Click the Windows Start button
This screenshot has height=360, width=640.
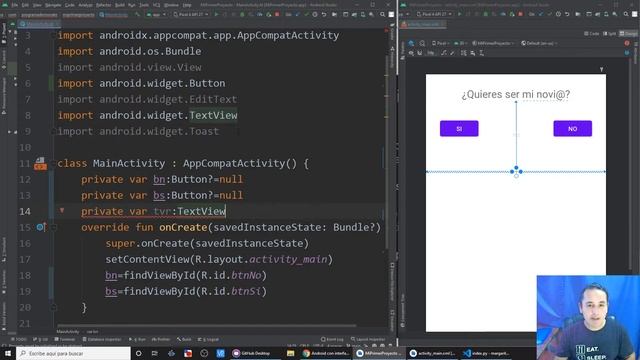8,353
